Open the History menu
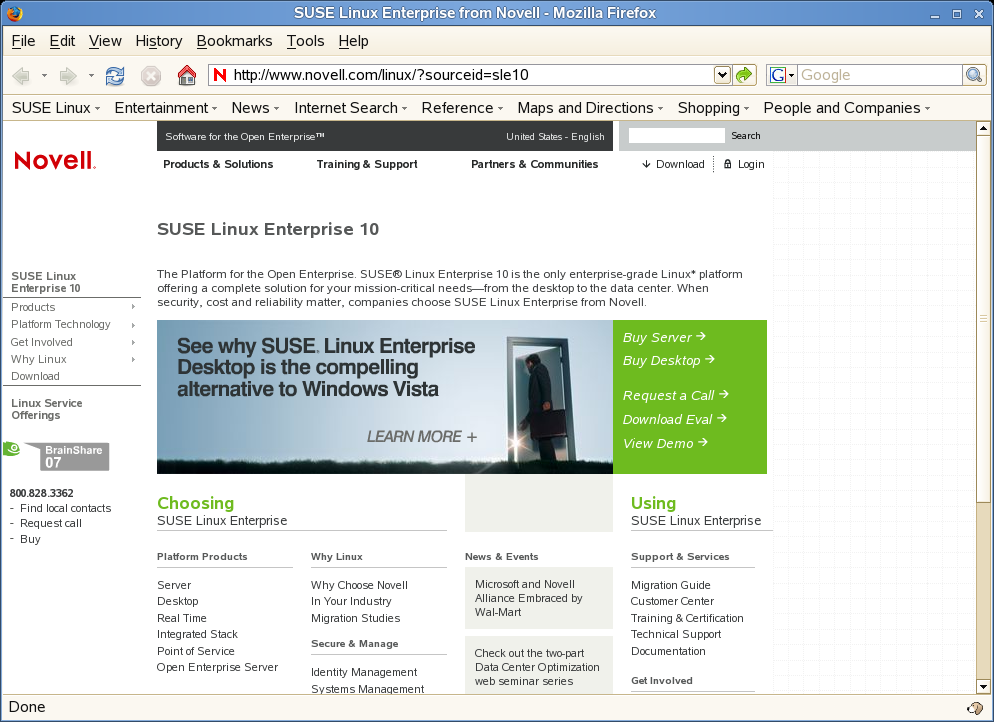Screen dimensions: 994x722 pyautogui.click(x=158, y=41)
